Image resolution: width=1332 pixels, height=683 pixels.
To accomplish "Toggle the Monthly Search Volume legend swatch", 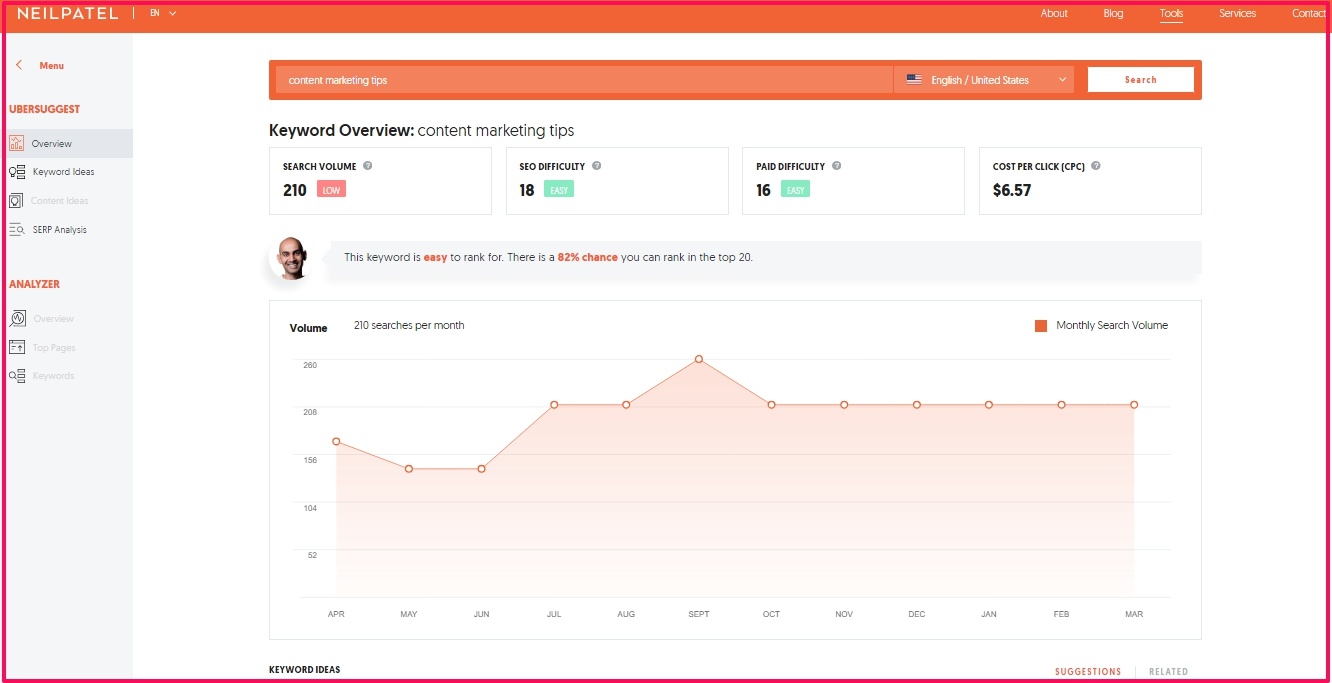I will click(x=1041, y=325).
